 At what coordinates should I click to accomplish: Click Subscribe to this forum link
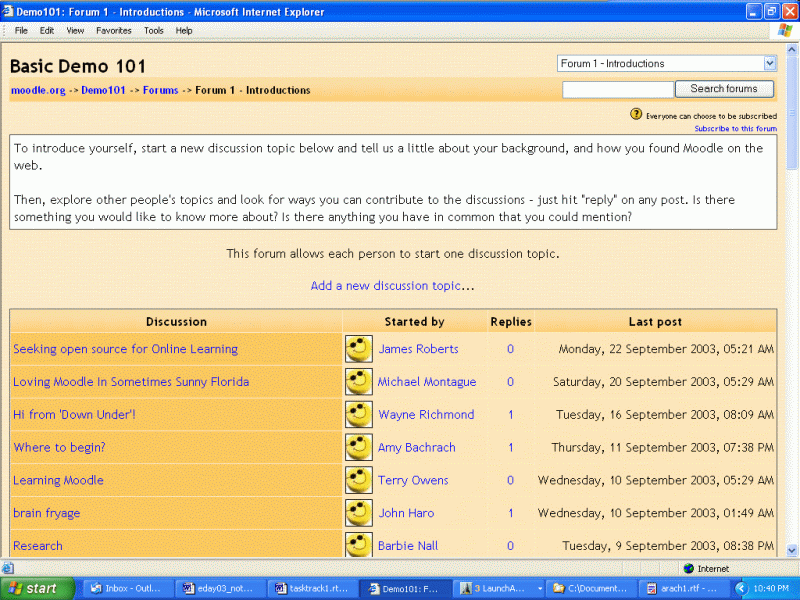tap(735, 129)
